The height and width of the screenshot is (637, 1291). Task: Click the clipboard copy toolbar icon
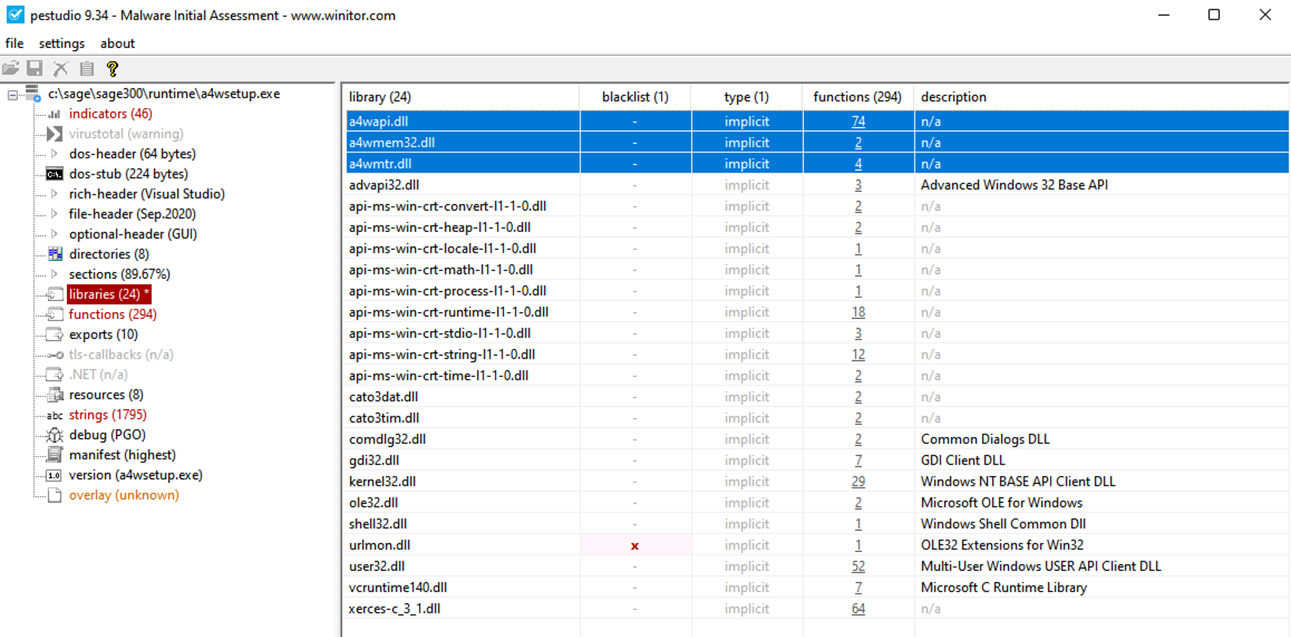[x=87, y=69]
